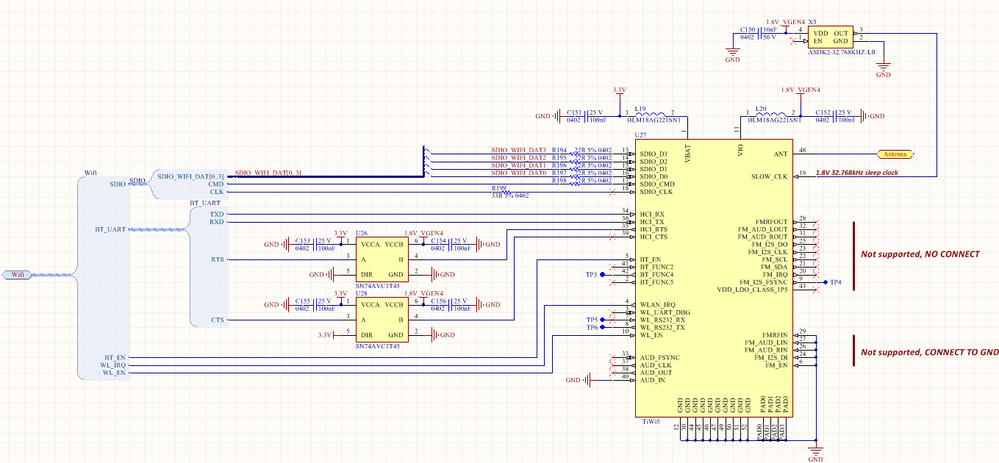Select the L19 inductor symbol

[652, 114]
